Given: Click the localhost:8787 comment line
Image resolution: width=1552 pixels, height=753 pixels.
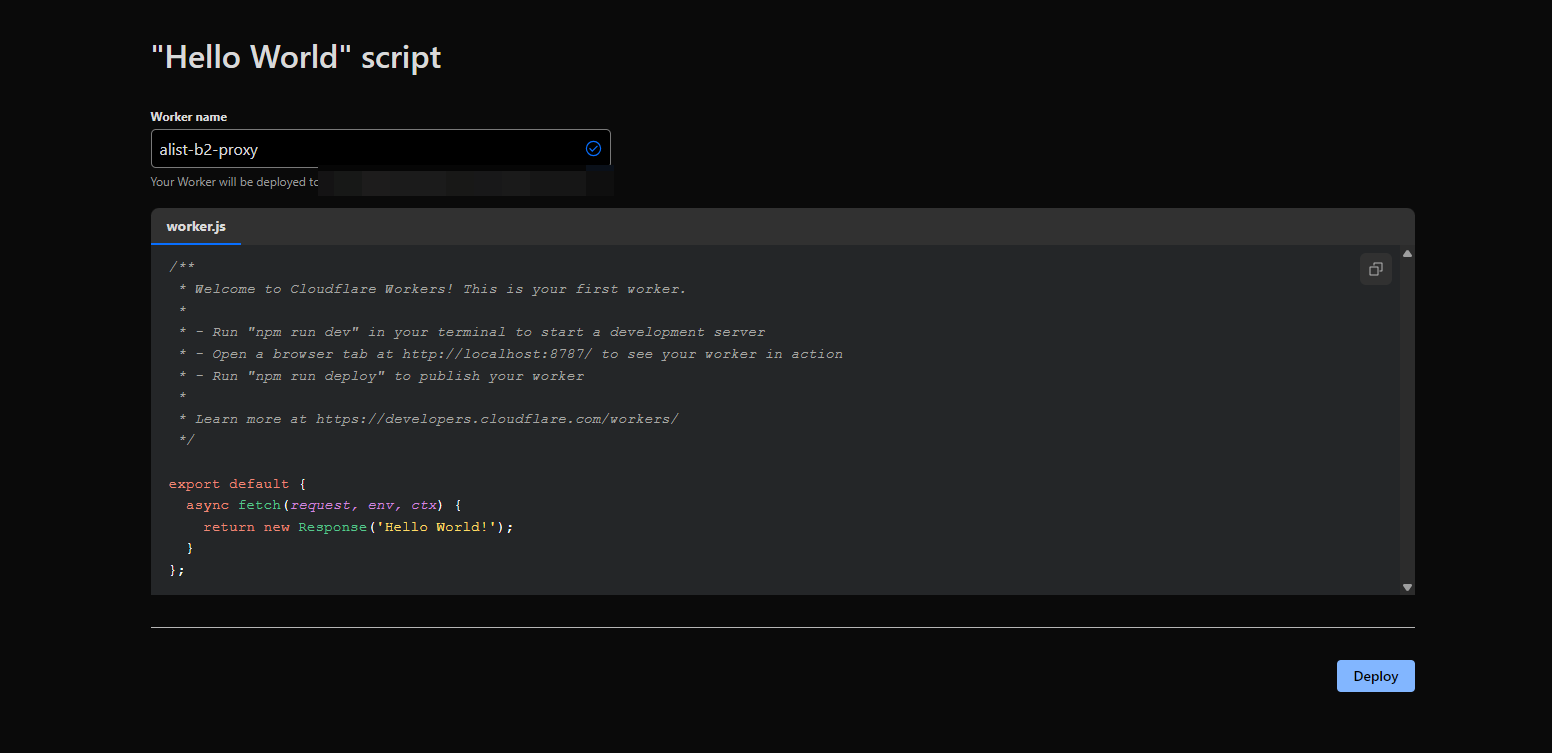Looking at the screenshot, I should point(510,354).
